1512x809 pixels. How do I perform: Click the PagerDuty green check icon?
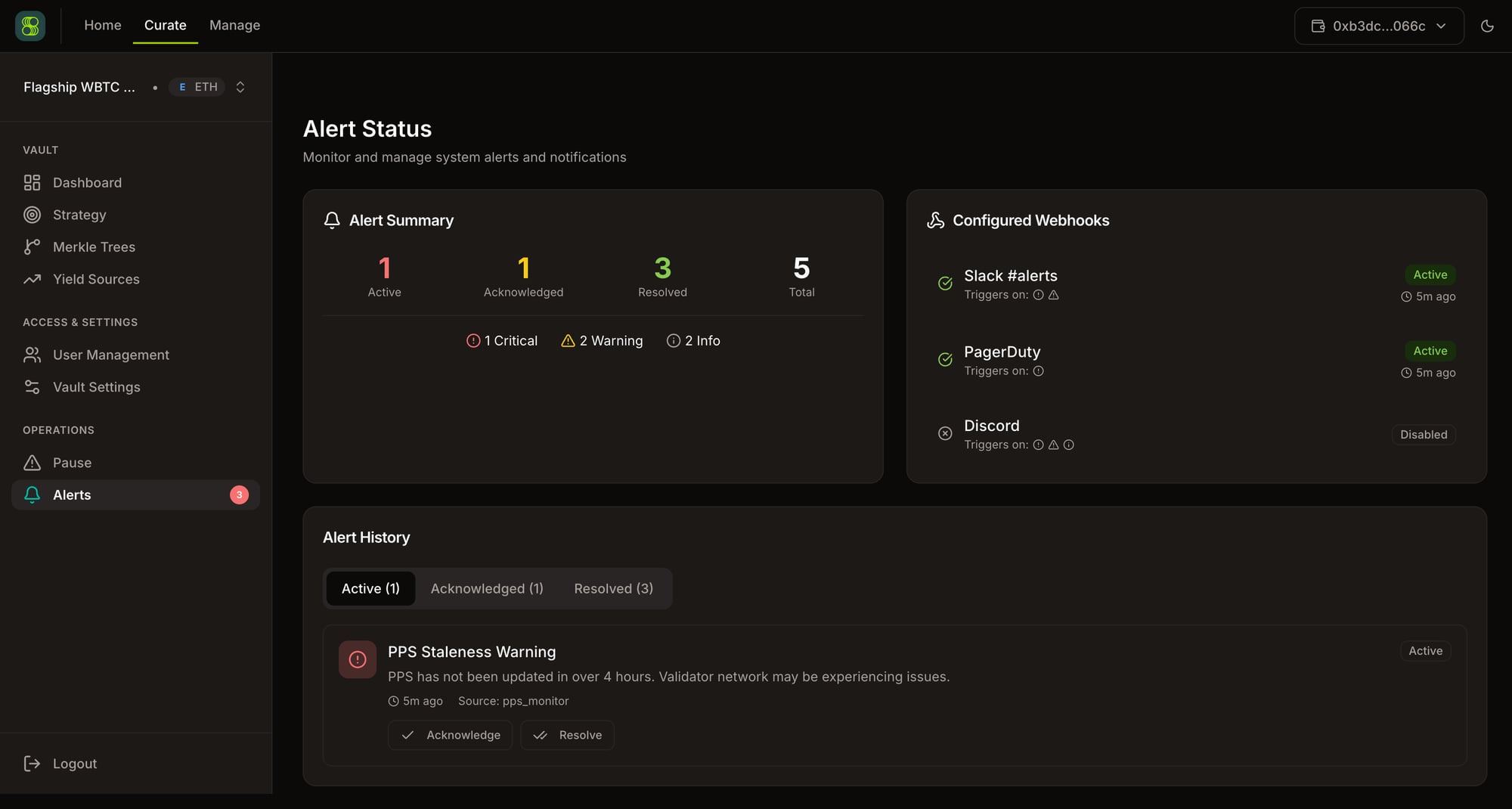945,360
